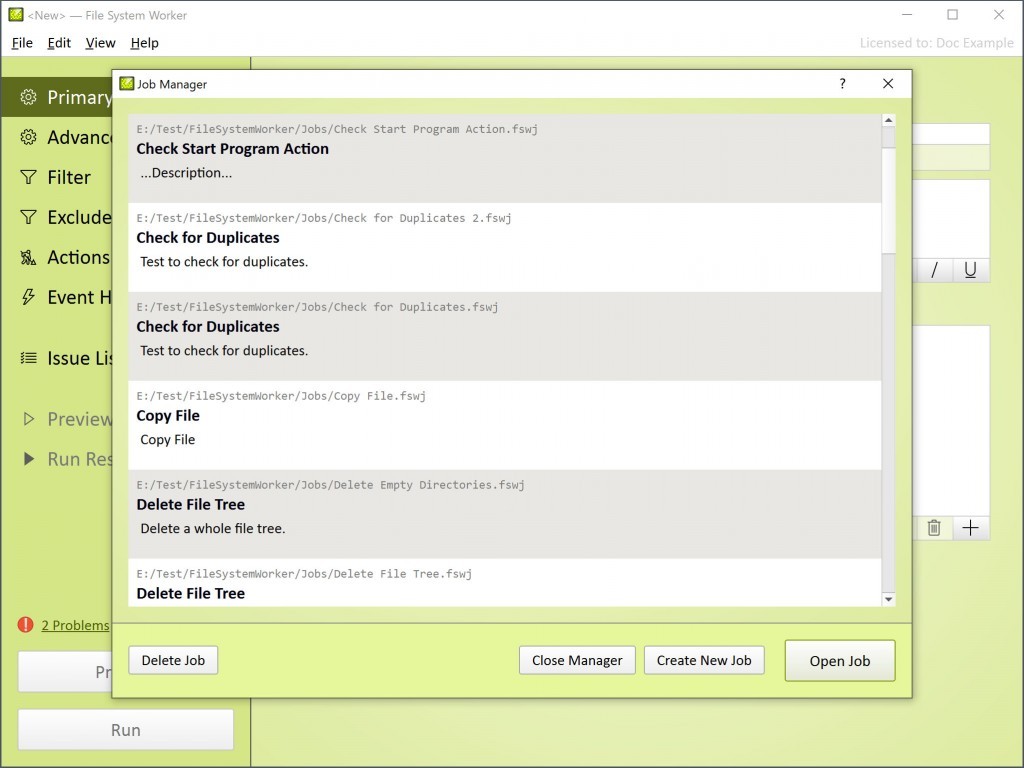
Task: Click the gear icon beside Primary
Action: [28, 97]
